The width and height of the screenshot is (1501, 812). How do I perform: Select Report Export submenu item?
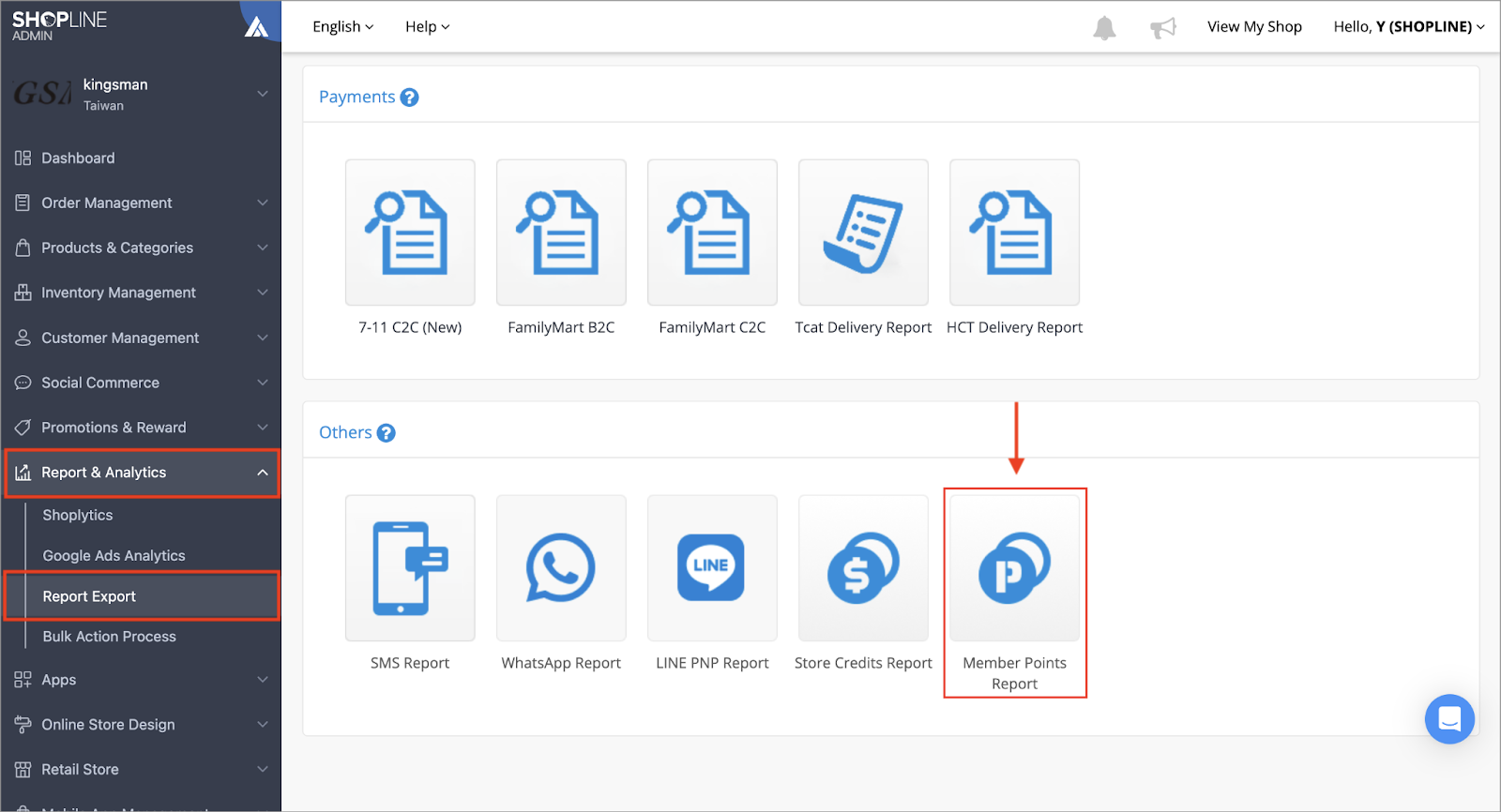pyautogui.click(x=143, y=596)
